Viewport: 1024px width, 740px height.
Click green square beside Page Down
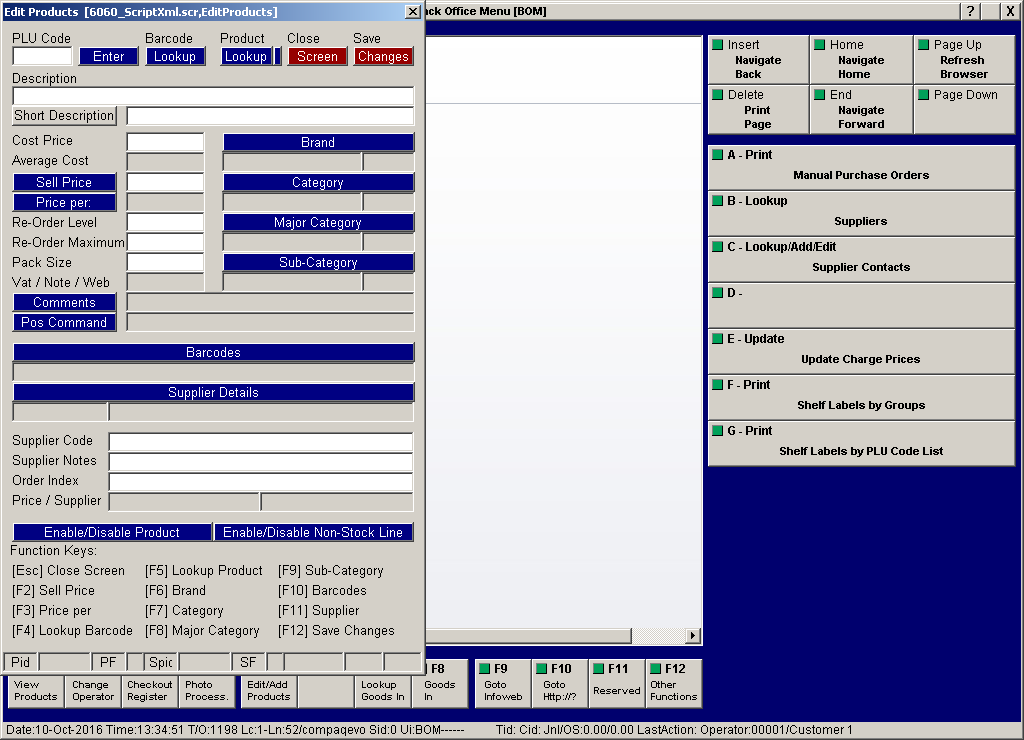(923, 95)
